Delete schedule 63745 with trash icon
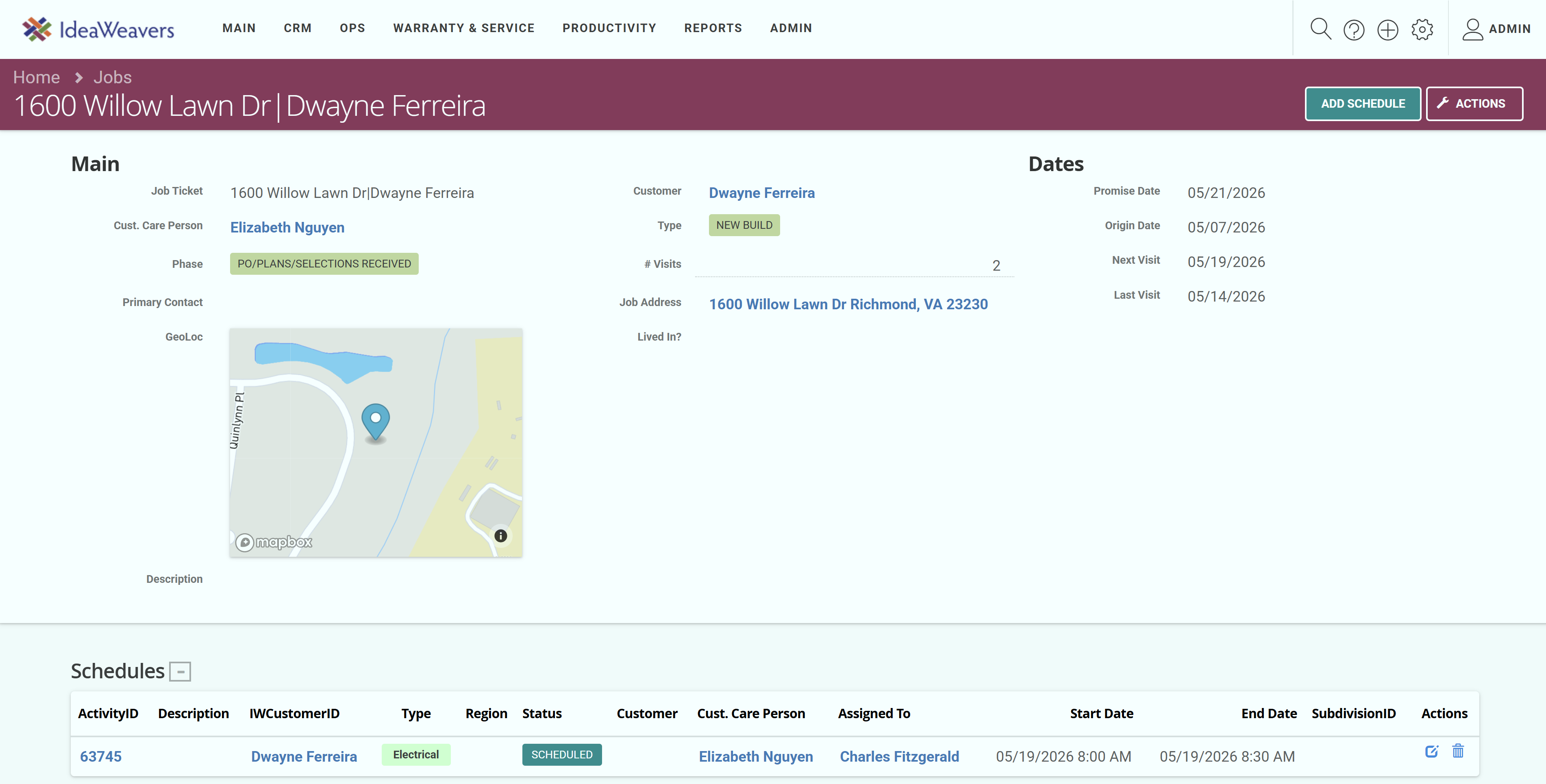The height and width of the screenshot is (784, 1546). (x=1458, y=750)
